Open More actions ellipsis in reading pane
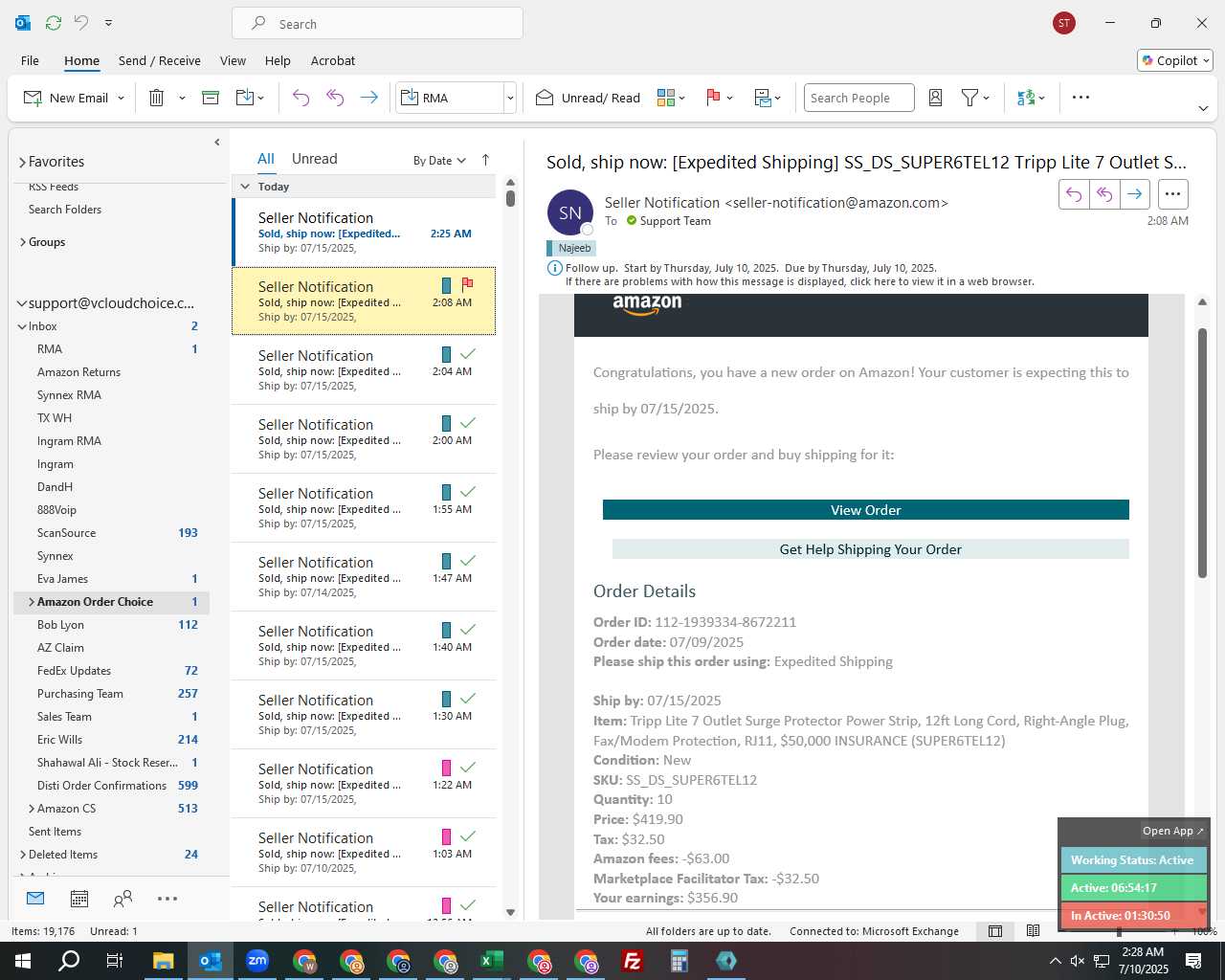Image resolution: width=1225 pixels, height=980 pixels. pyautogui.click(x=1173, y=194)
